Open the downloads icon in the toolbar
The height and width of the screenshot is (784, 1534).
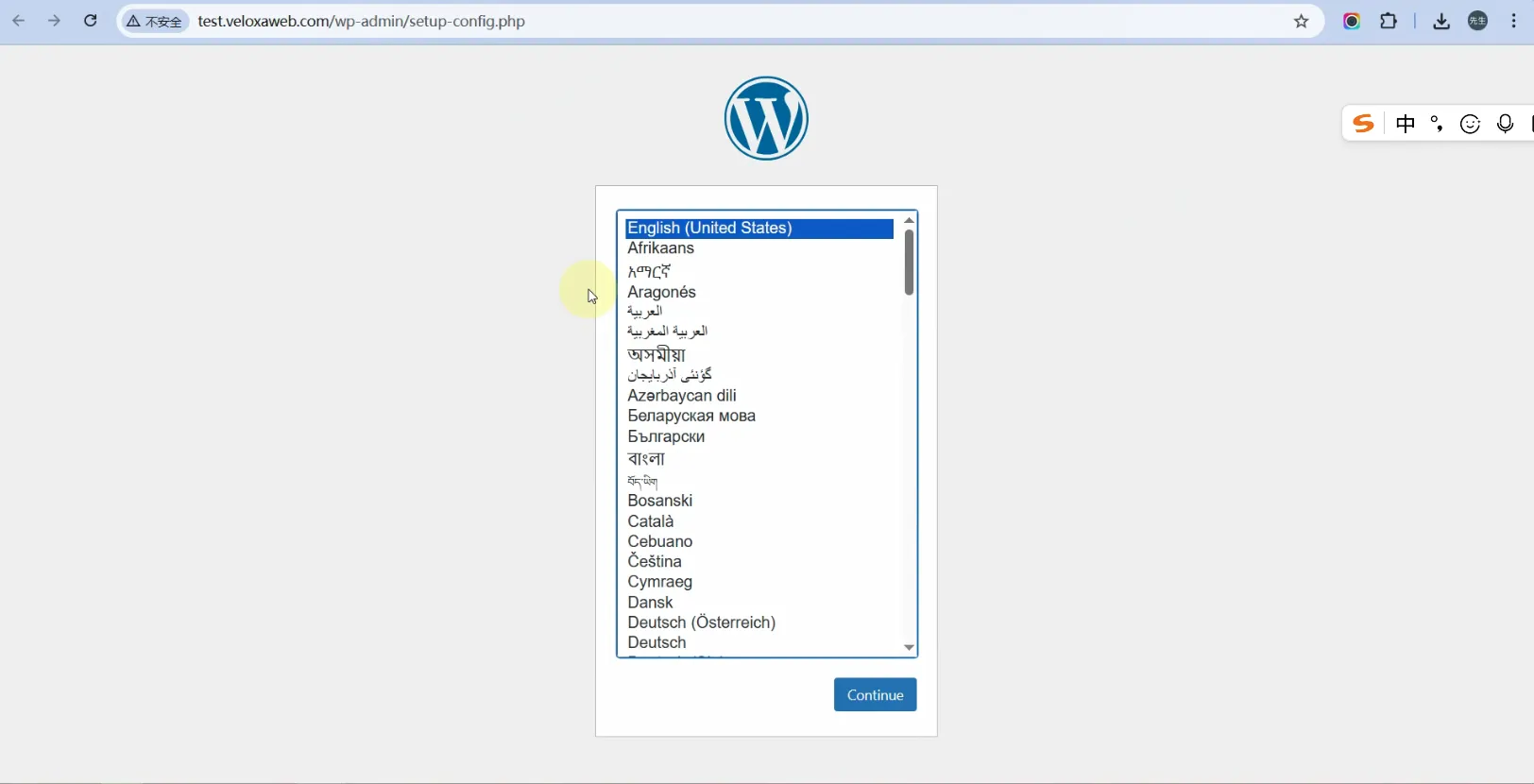(1440, 21)
